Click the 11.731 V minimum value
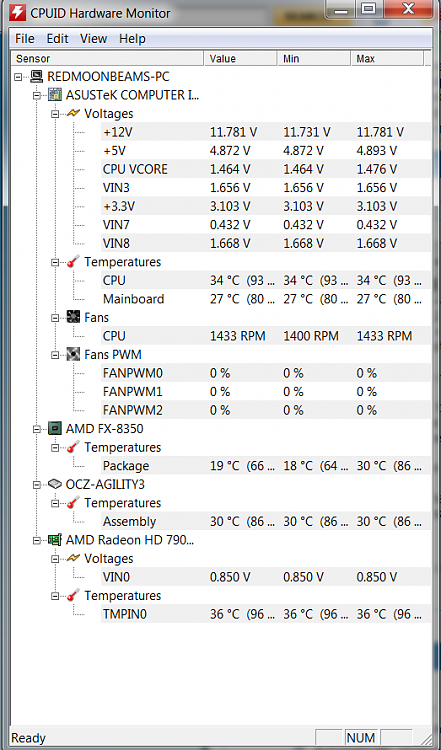This screenshot has width=441, height=750. [307, 132]
